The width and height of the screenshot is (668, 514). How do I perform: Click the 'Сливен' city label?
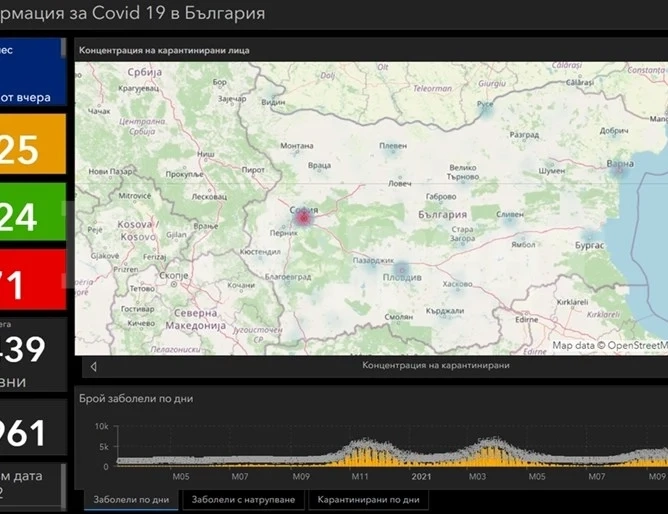click(510, 214)
